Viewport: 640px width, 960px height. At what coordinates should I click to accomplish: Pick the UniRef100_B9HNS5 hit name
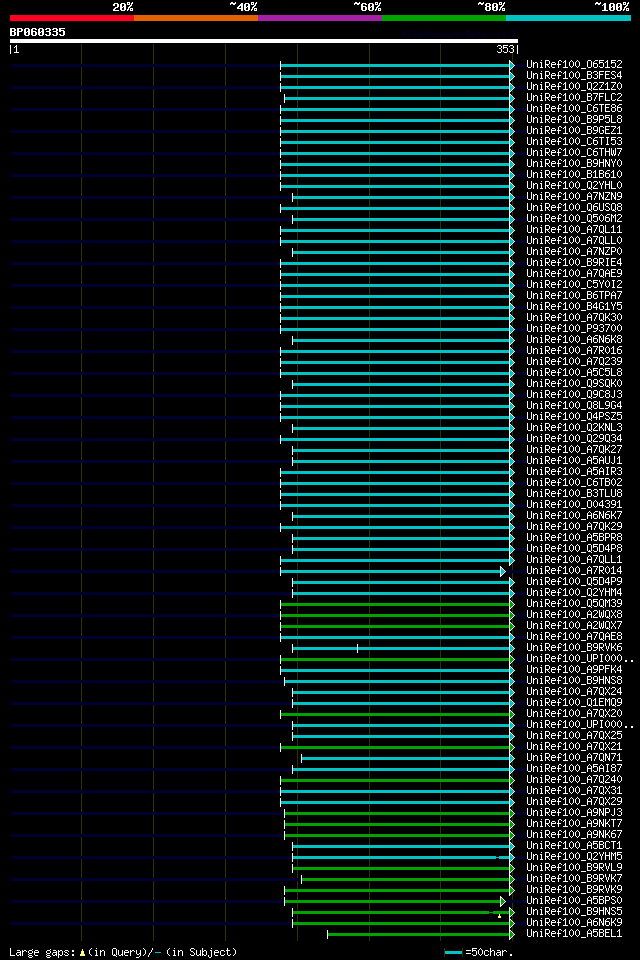pos(574,913)
